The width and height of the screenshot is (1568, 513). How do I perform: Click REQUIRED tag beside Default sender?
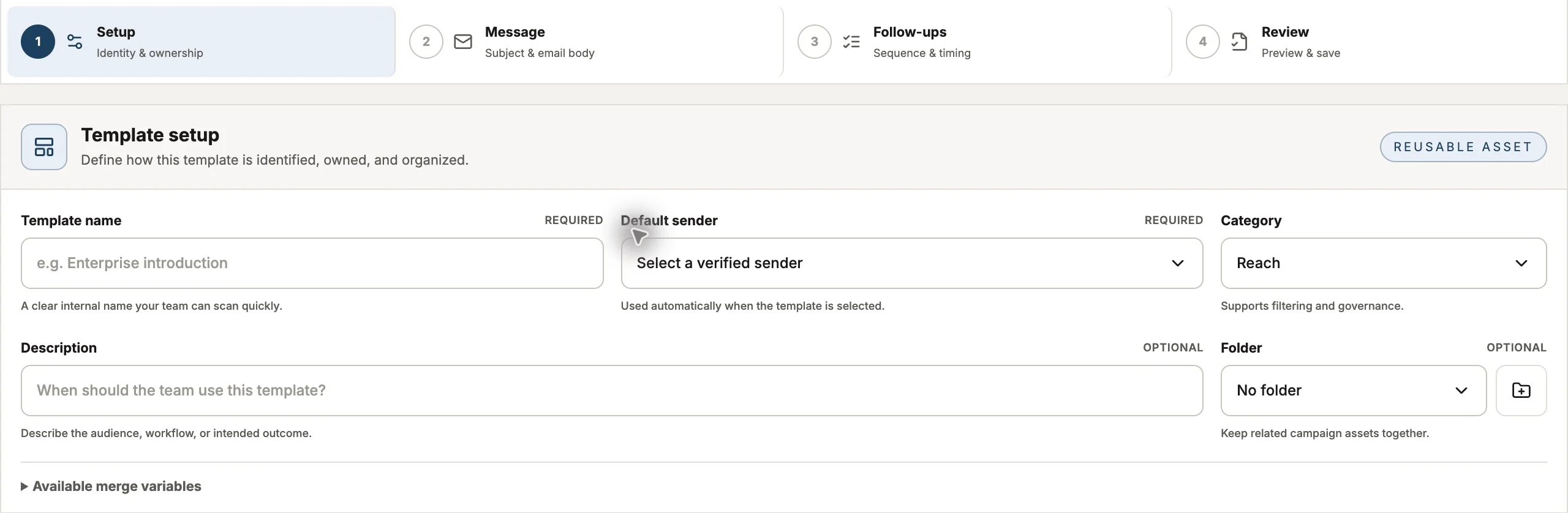tap(1174, 220)
